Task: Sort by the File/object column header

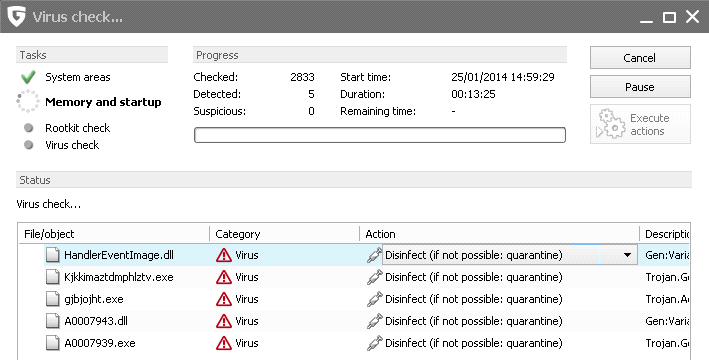Action: [x=113, y=234]
